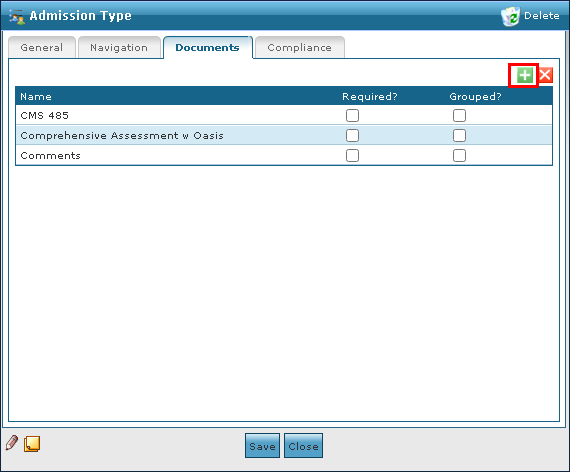
Task: Check Required for CMS 485
Action: pos(352,116)
